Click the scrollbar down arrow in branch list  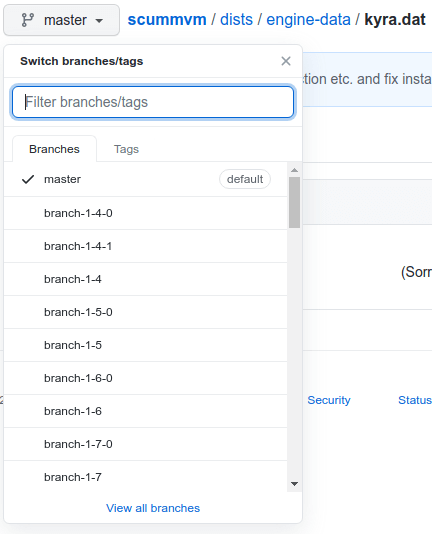(295, 484)
